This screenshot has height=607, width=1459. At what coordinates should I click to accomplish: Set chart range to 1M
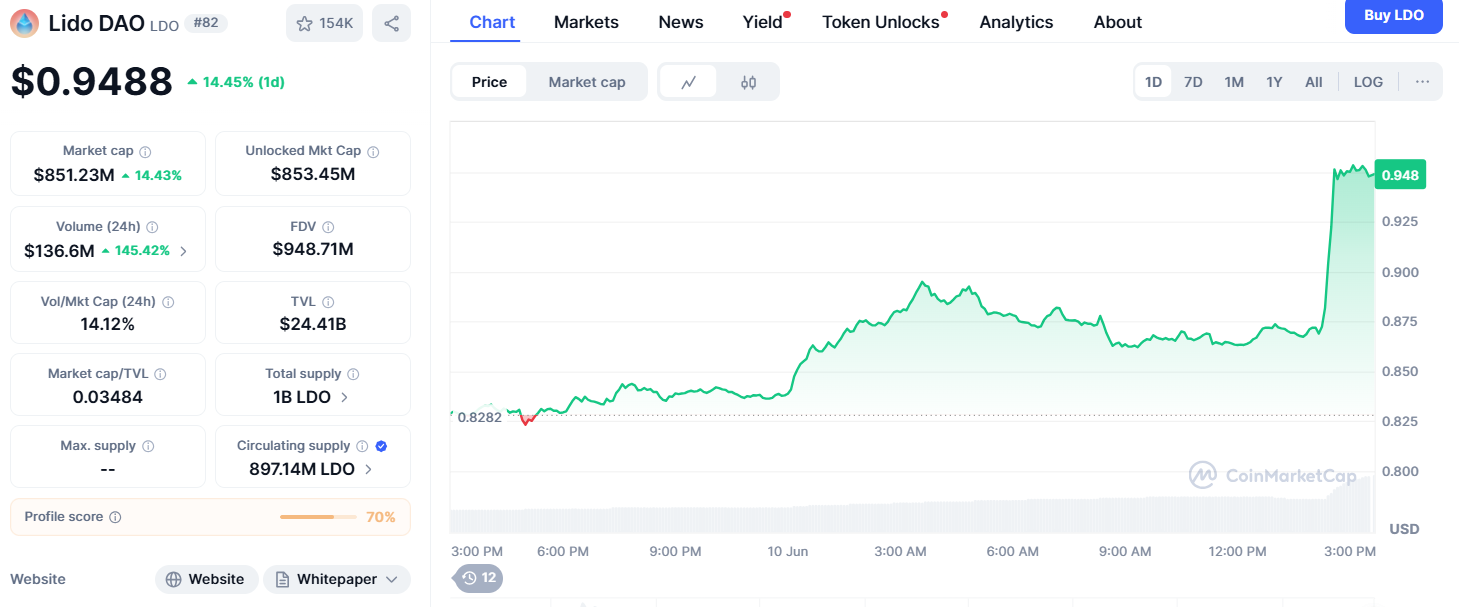pyautogui.click(x=1234, y=82)
